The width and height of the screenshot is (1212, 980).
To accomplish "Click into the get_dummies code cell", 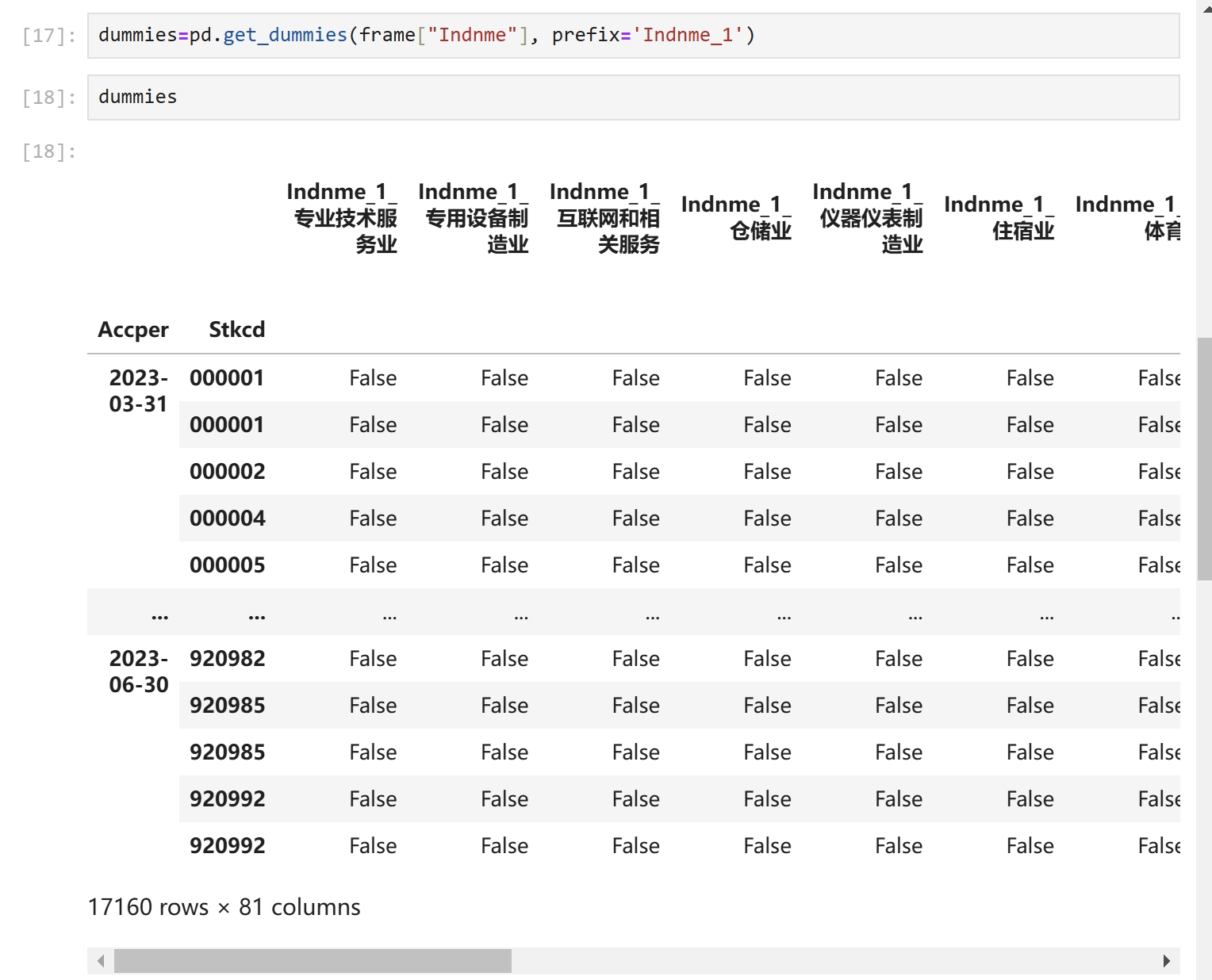I will (633, 36).
